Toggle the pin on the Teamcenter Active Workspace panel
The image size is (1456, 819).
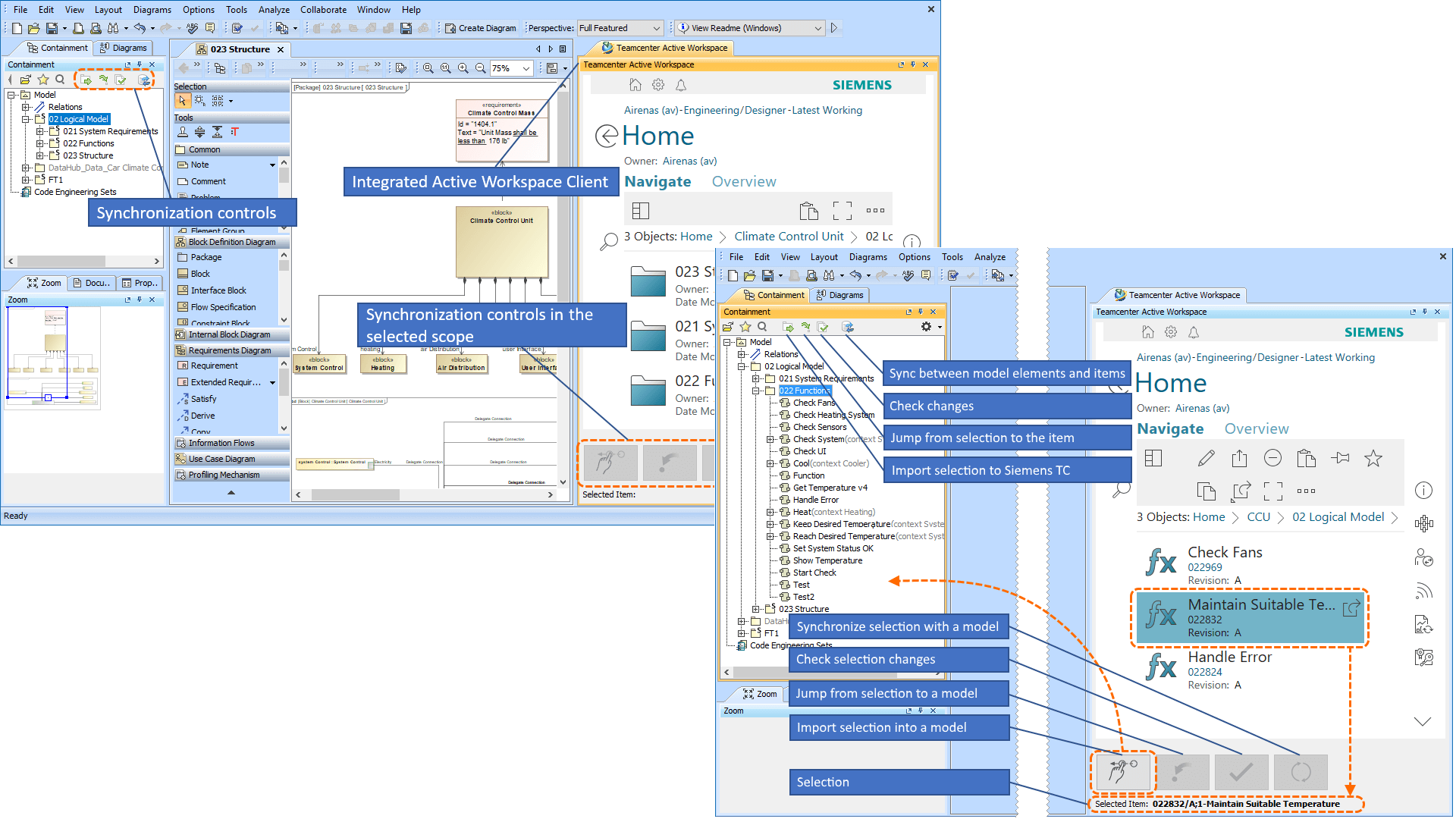click(913, 64)
